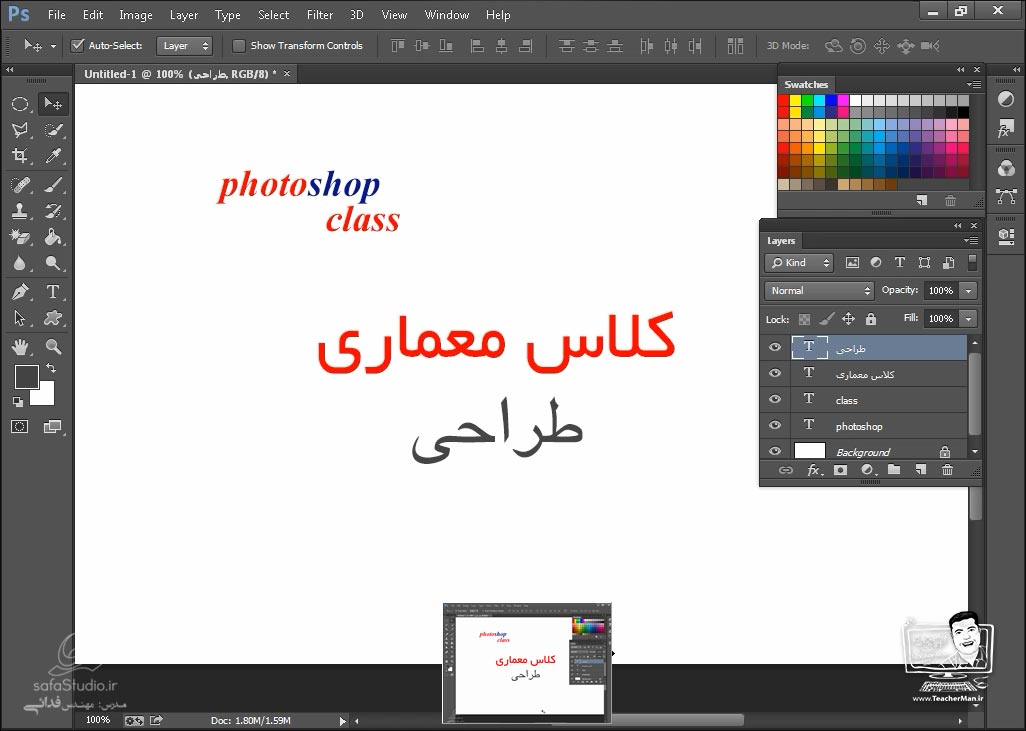Hide the class text layer

(775, 399)
